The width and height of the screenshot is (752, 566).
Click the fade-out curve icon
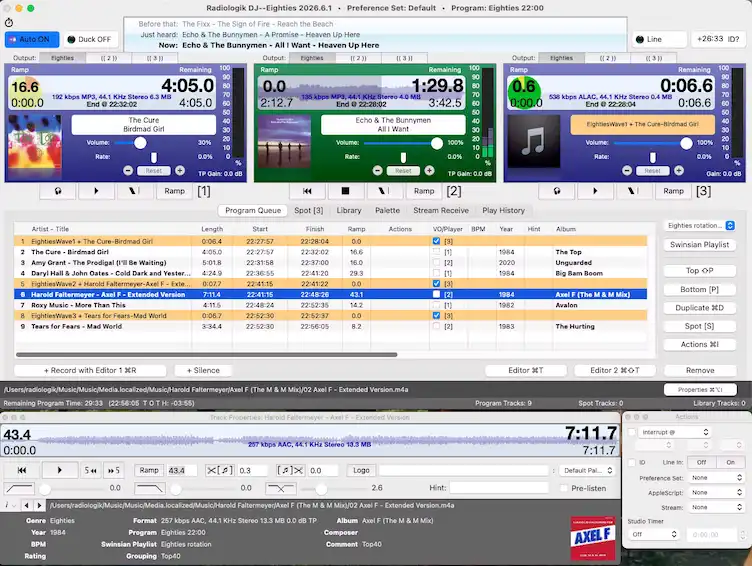click(150, 488)
